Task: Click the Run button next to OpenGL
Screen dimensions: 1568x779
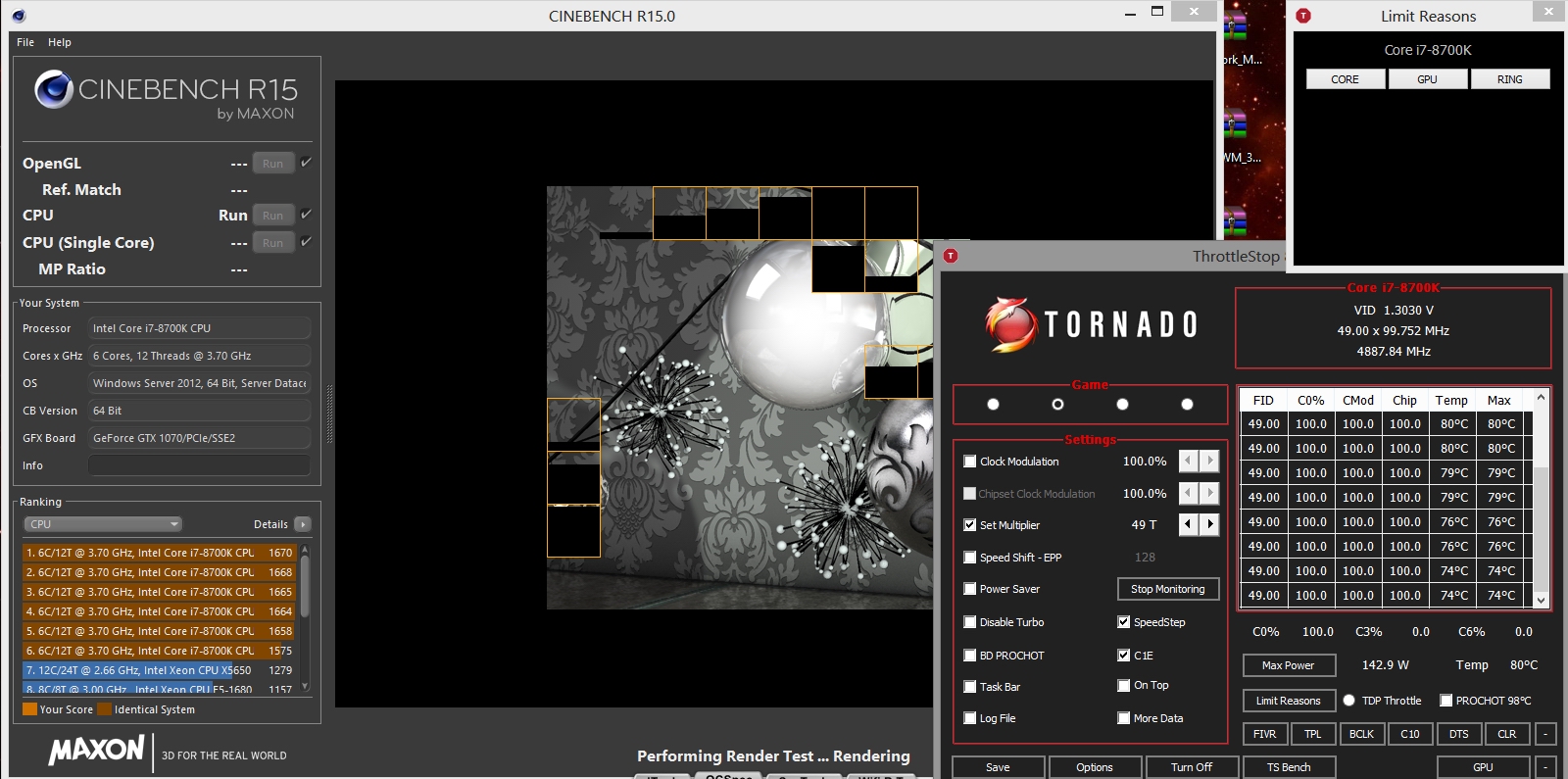Action: pos(273,164)
